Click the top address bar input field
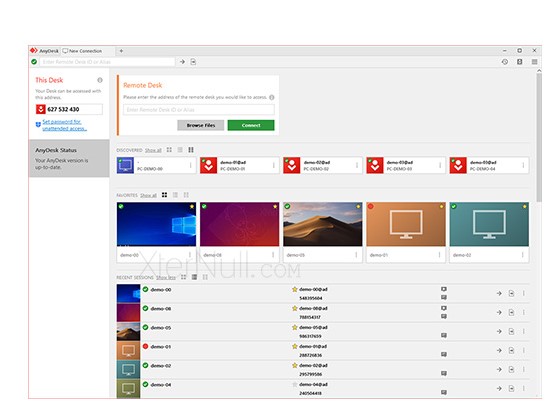The image size is (559, 420). coord(107,62)
